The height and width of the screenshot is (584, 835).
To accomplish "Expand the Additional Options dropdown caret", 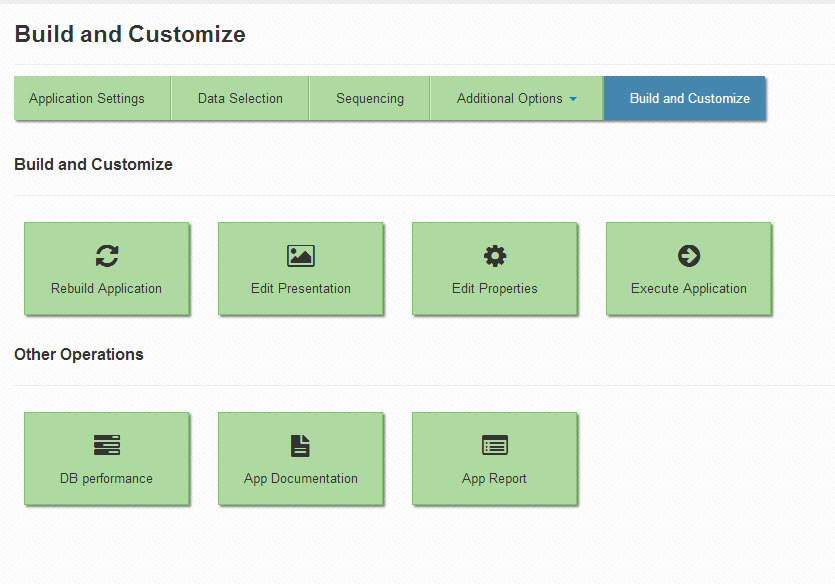I will (573, 99).
